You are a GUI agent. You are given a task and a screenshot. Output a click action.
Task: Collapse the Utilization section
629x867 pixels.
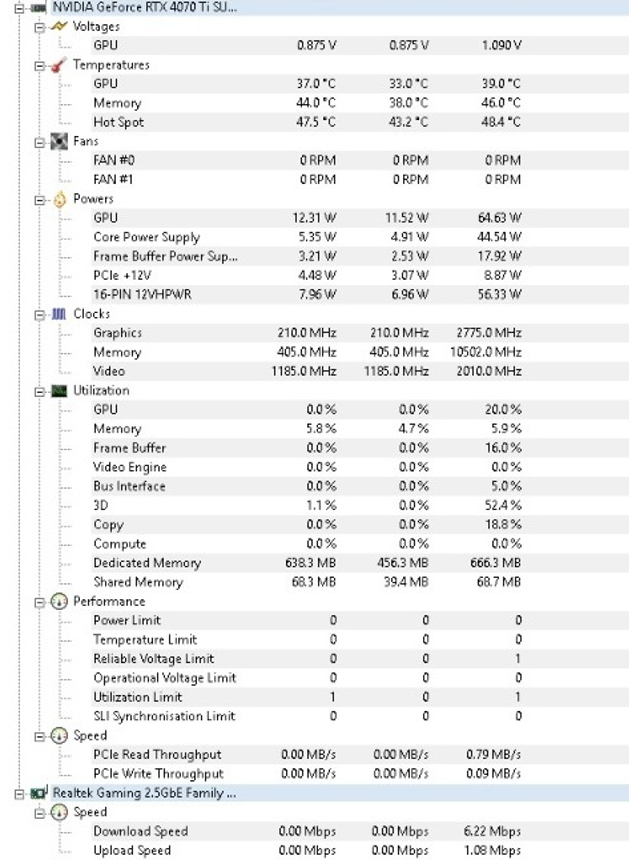[x=40, y=390]
